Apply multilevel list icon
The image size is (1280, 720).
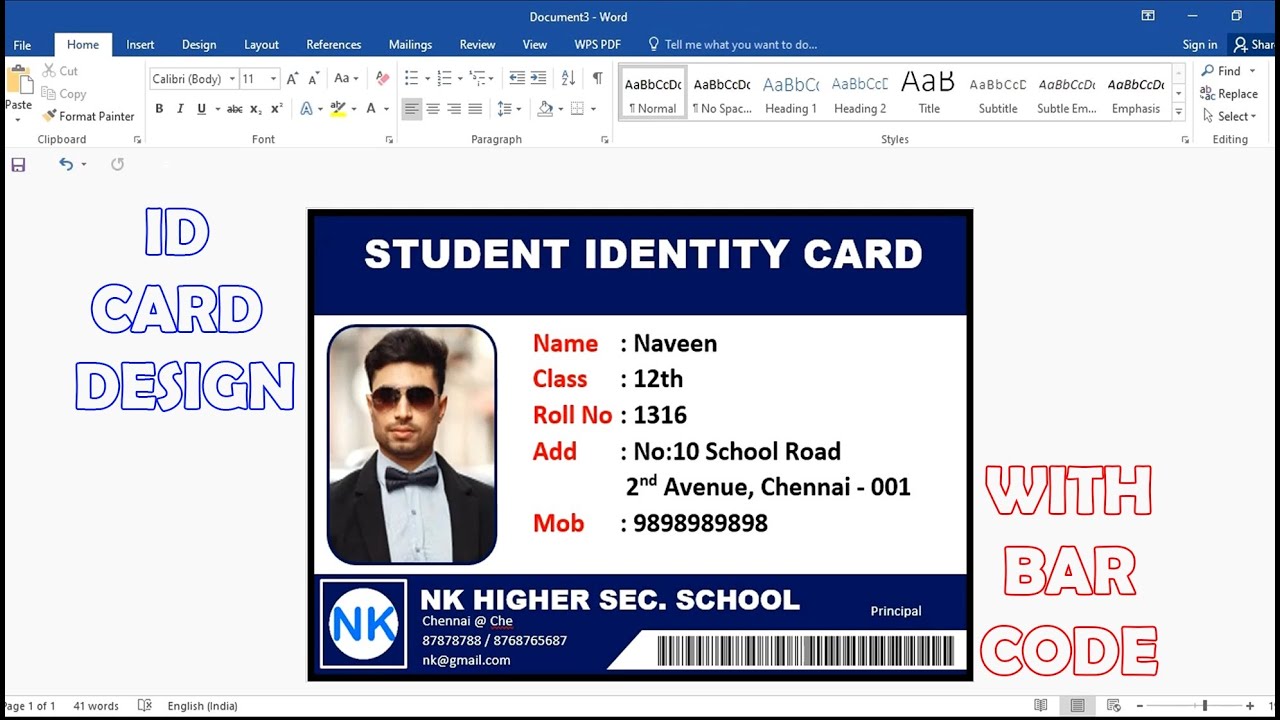pos(477,78)
